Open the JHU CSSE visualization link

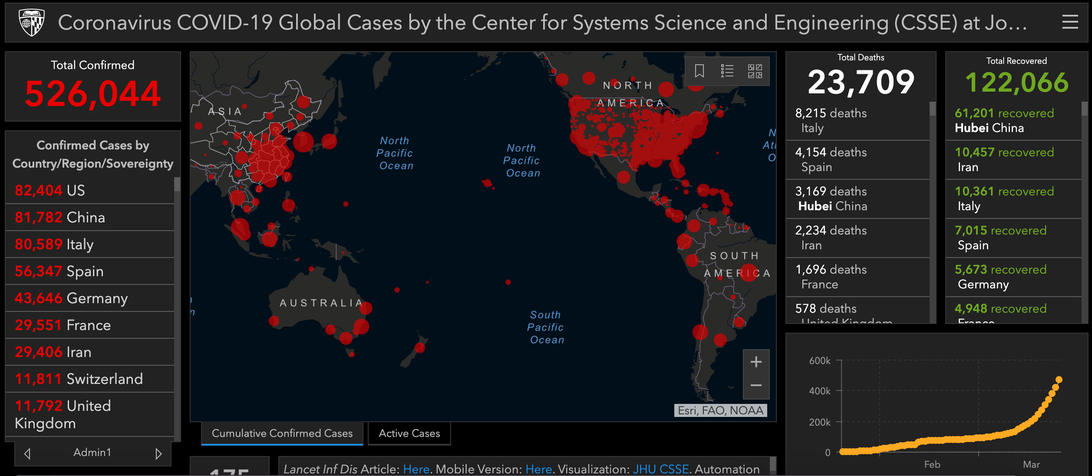(x=659, y=469)
